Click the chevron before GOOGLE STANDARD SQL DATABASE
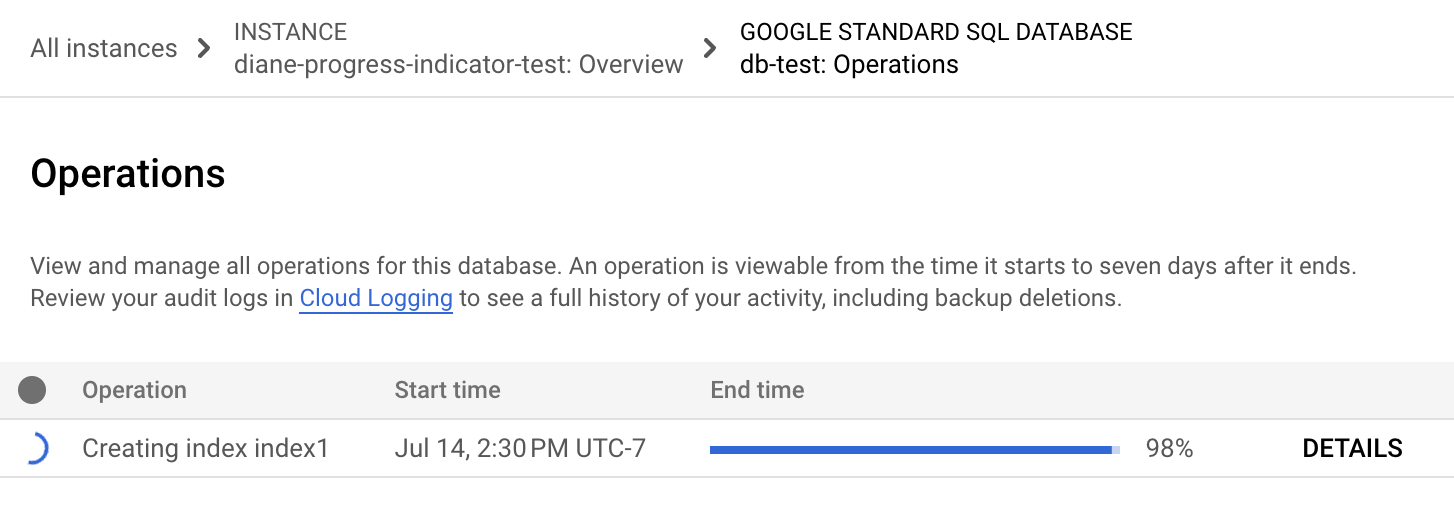Image resolution: width=1454 pixels, height=512 pixels. coord(710,48)
